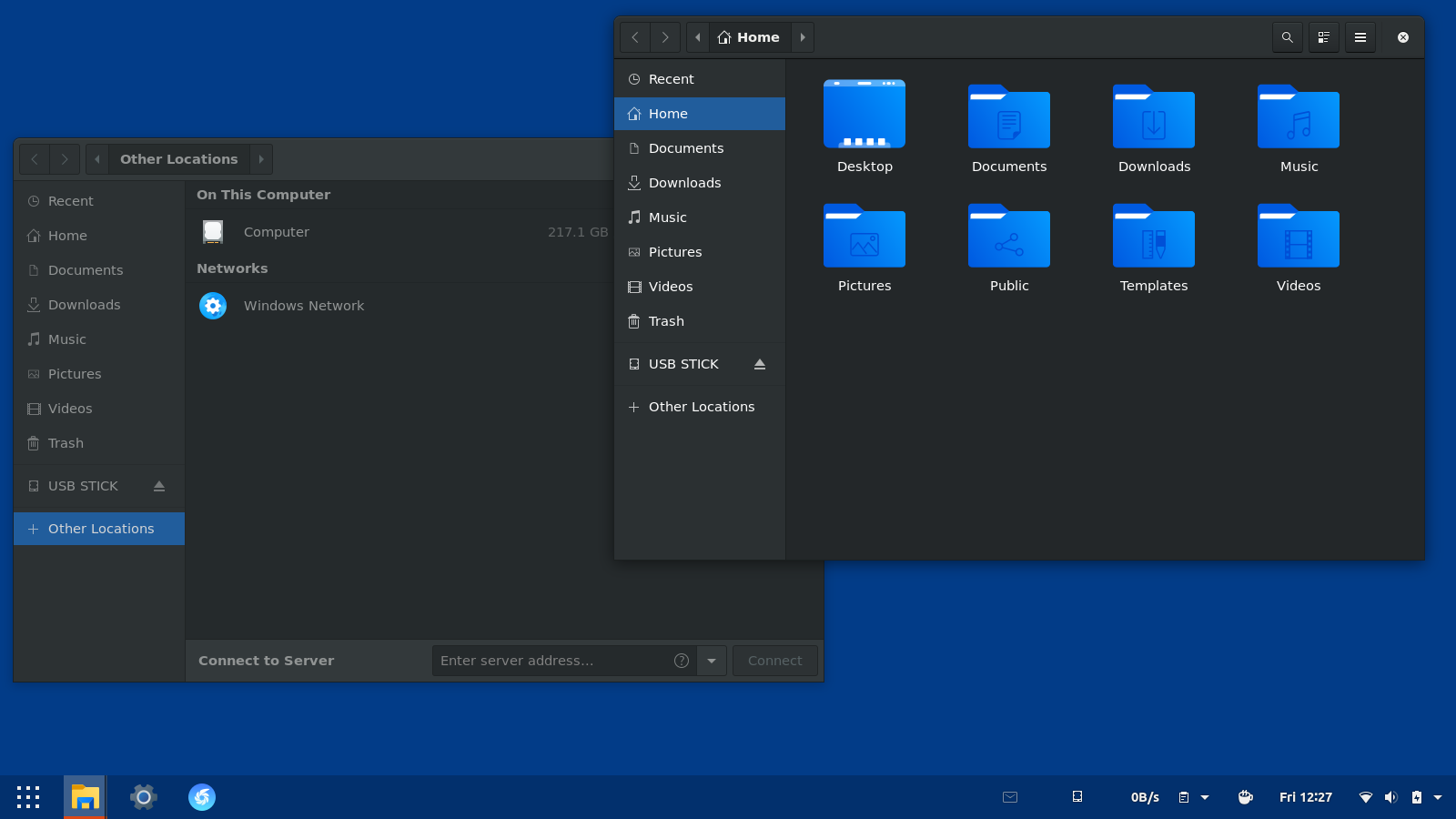This screenshot has width=1456, height=819.
Task: Click the Wi-Fi indicator in the system tray
Action: pos(1365,797)
